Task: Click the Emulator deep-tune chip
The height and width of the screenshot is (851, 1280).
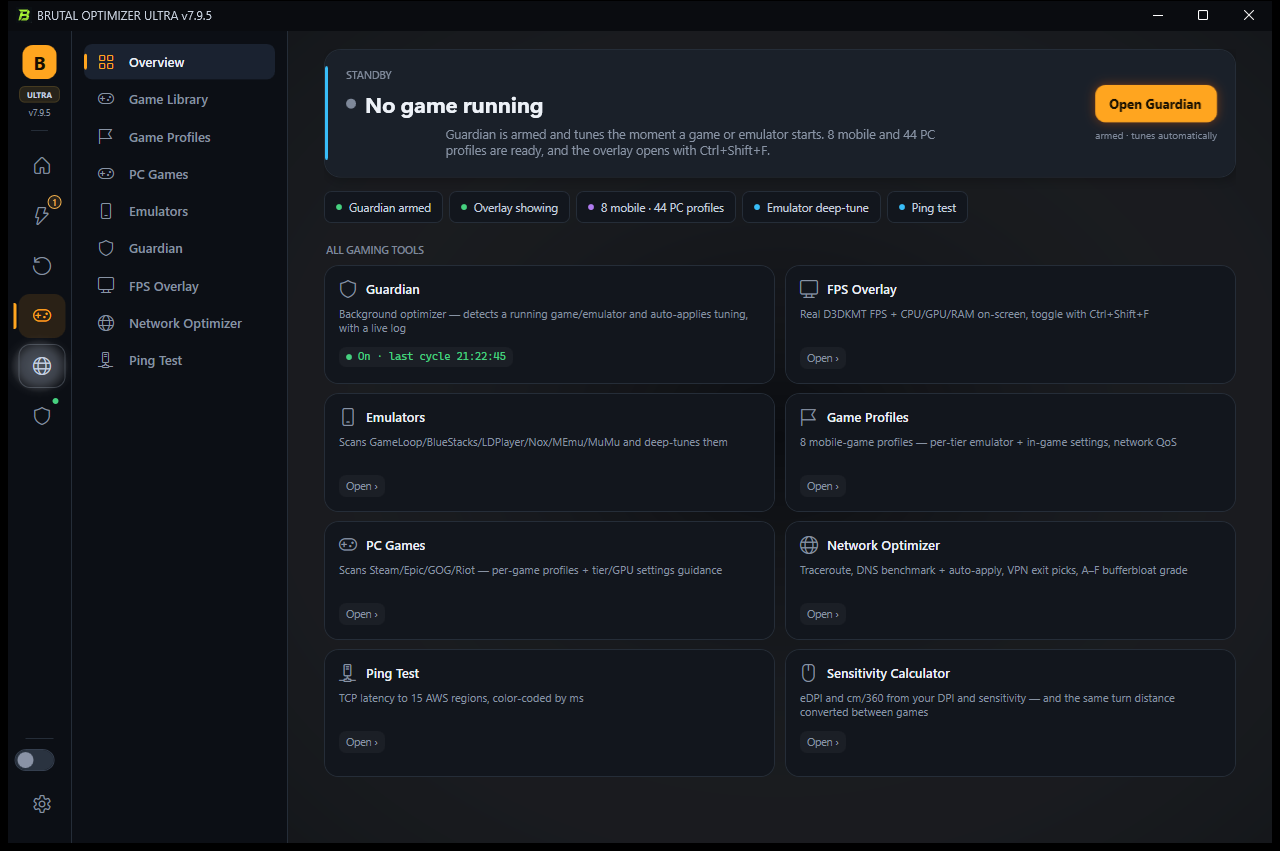Action: coord(812,207)
